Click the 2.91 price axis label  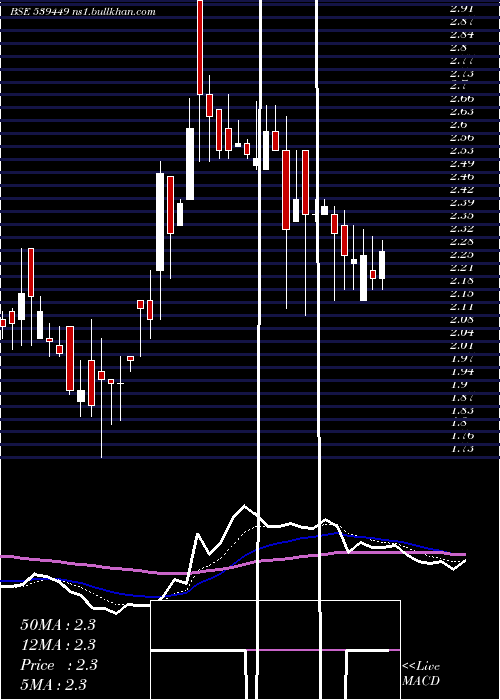click(462, 8)
